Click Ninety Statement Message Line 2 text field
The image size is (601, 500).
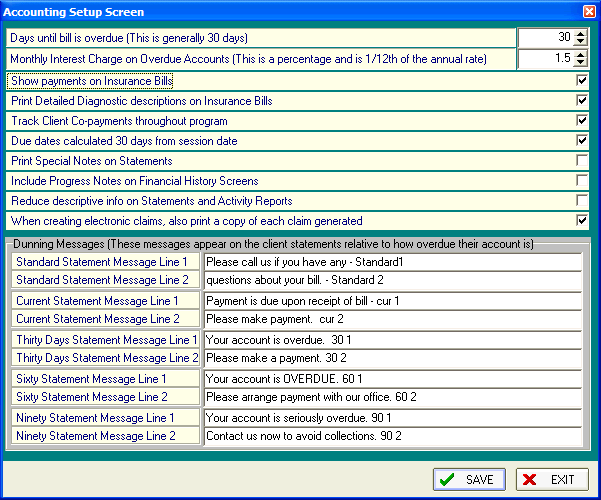[x=392, y=436]
